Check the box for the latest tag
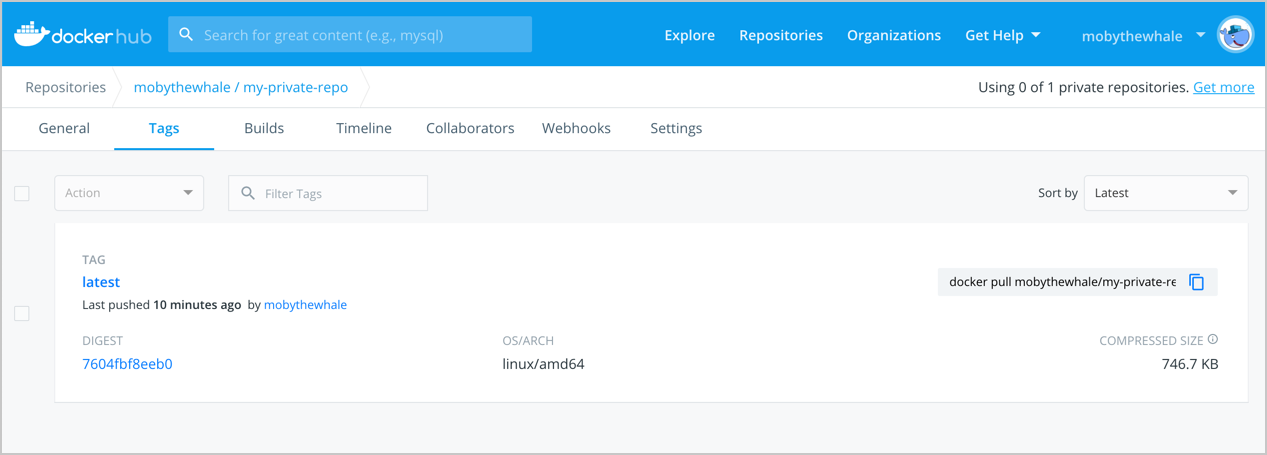This screenshot has height=455, width=1267. [22, 314]
